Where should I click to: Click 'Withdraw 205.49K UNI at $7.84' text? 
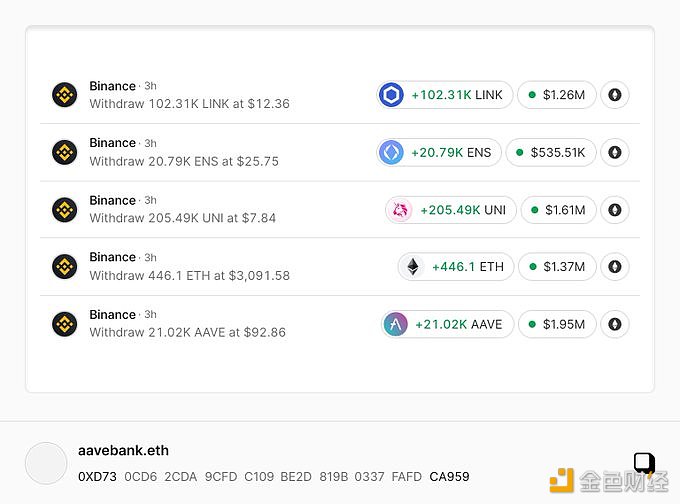pyautogui.click(x=183, y=218)
